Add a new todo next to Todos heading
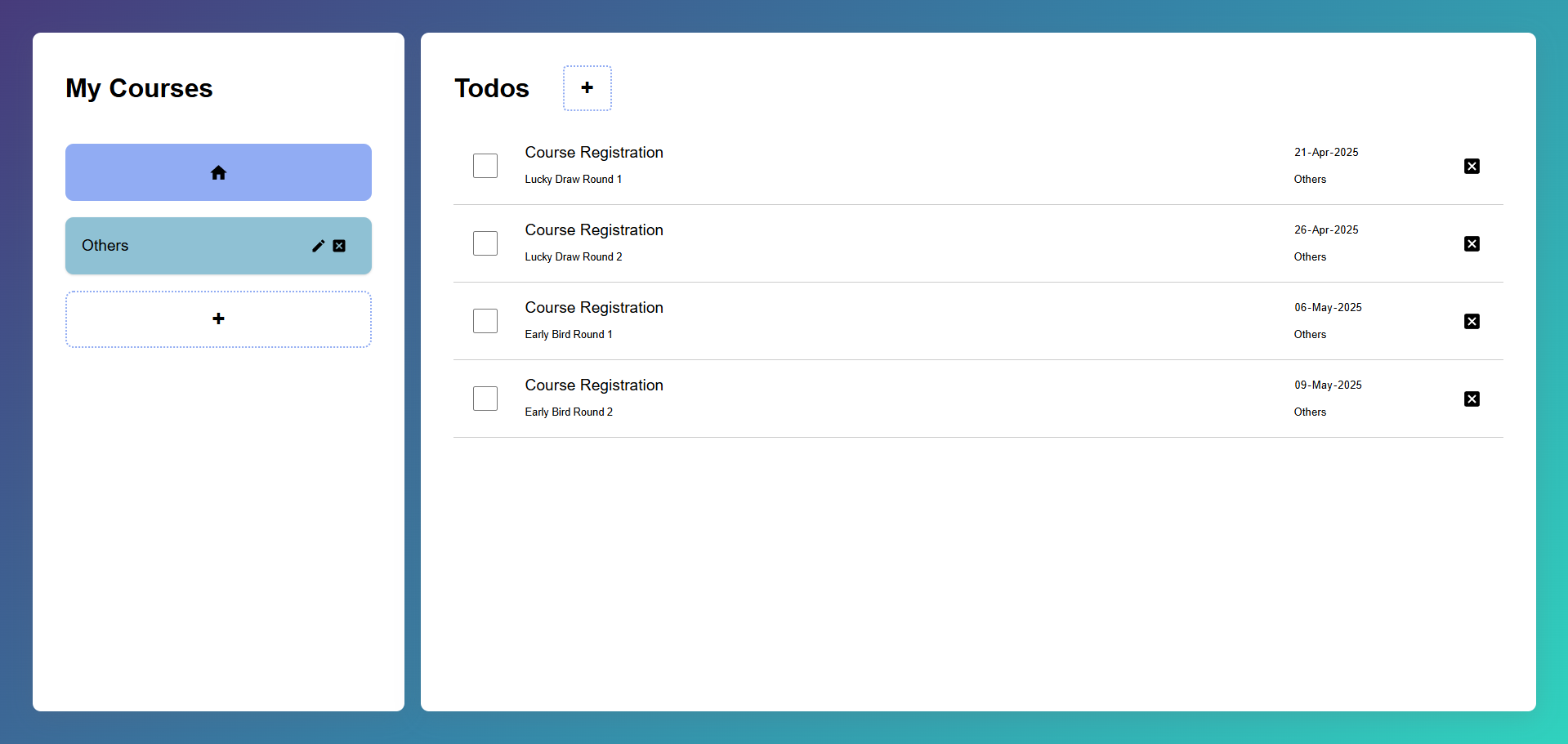This screenshot has width=1568, height=744. [x=587, y=88]
